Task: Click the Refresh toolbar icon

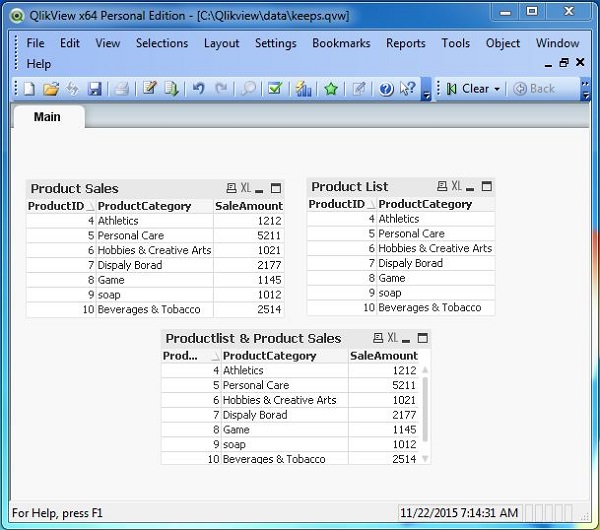Action: (x=72, y=89)
